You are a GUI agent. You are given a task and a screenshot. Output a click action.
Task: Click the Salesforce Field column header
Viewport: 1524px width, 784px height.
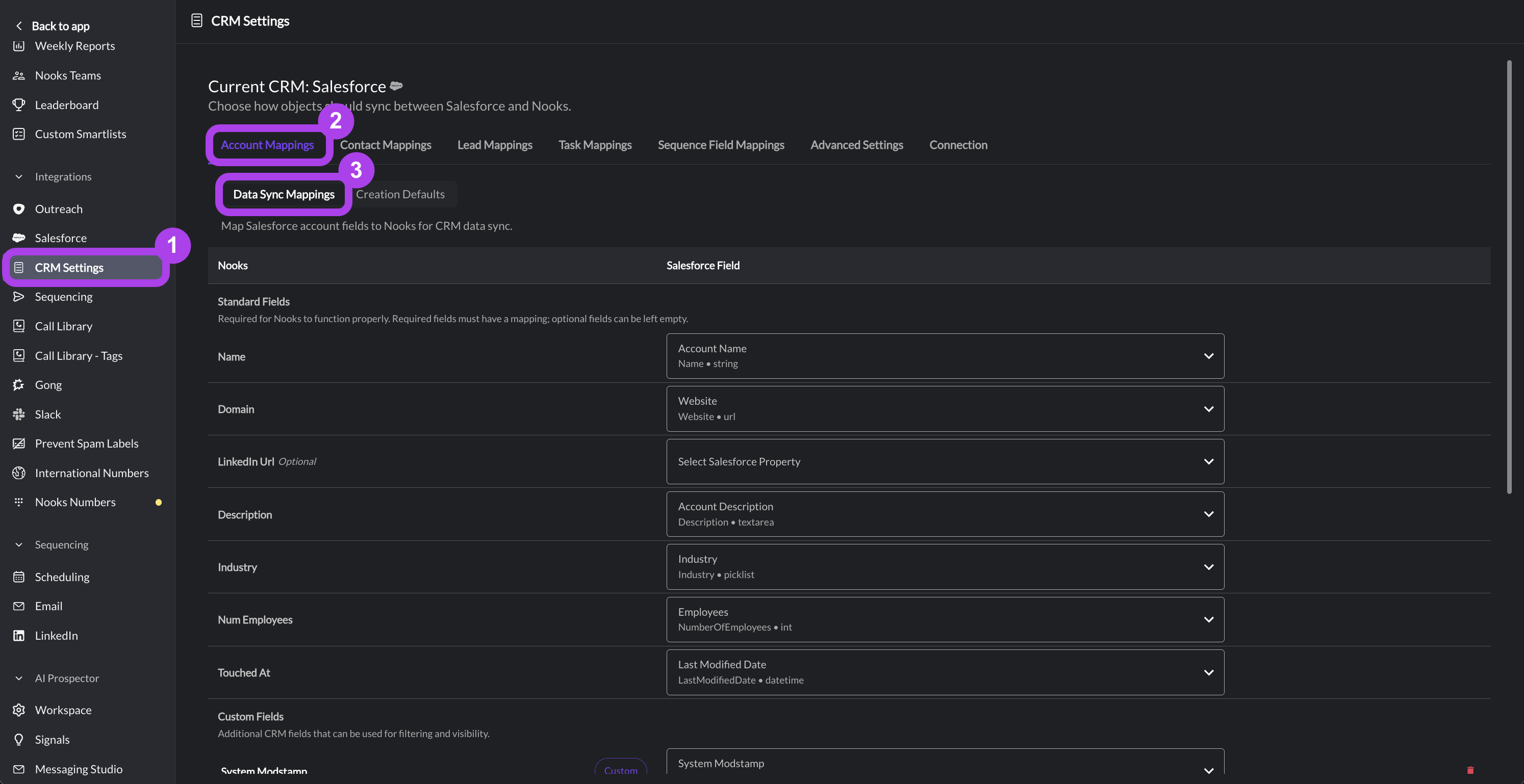click(x=703, y=266)
